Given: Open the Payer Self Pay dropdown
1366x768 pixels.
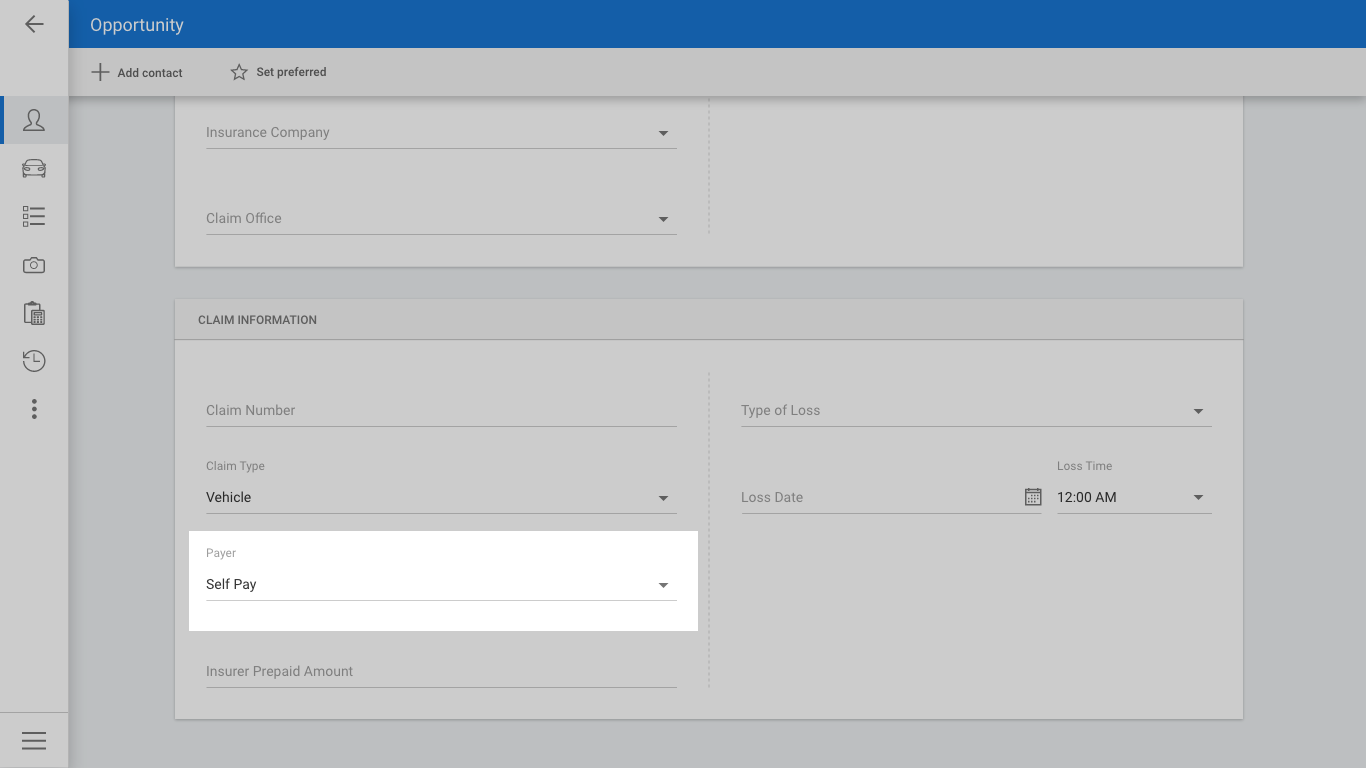Looking at the screenshot, I should point(441,584).
